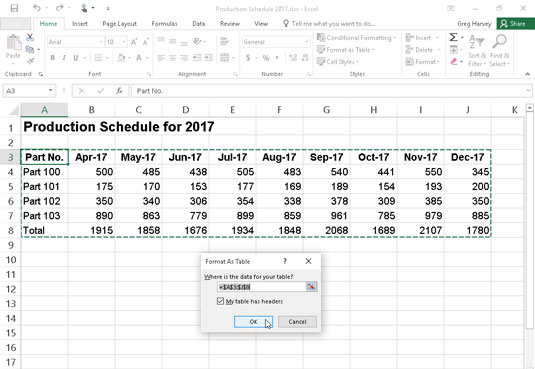
Task: Click the Wrap Text icon
Action: (224, 42)
